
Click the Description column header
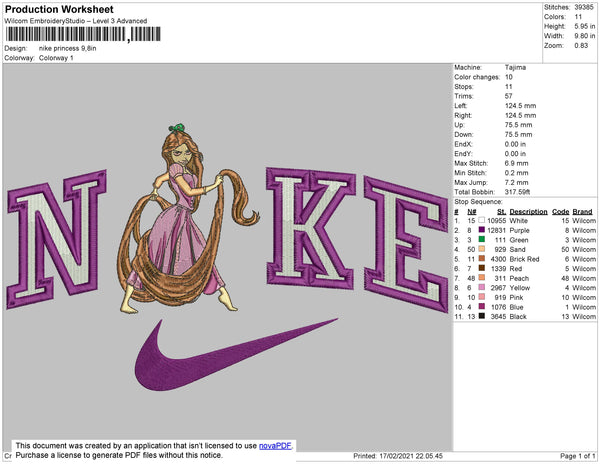[x=528, y=212]
